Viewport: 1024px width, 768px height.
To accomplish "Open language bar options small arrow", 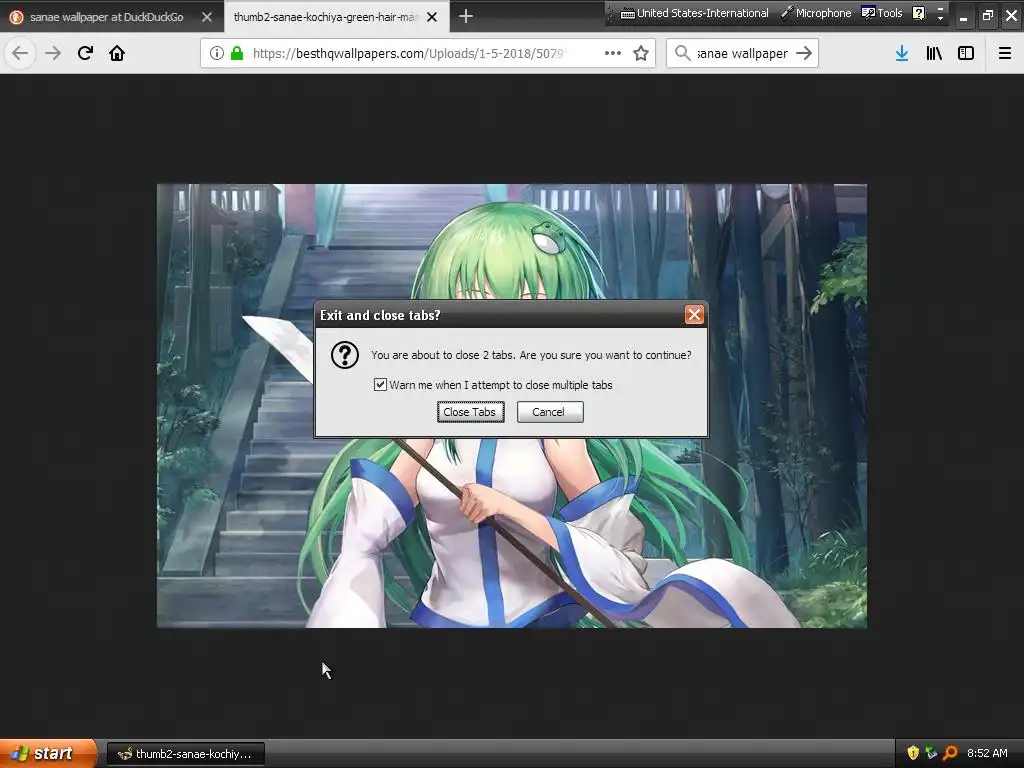I will [940, 18].
